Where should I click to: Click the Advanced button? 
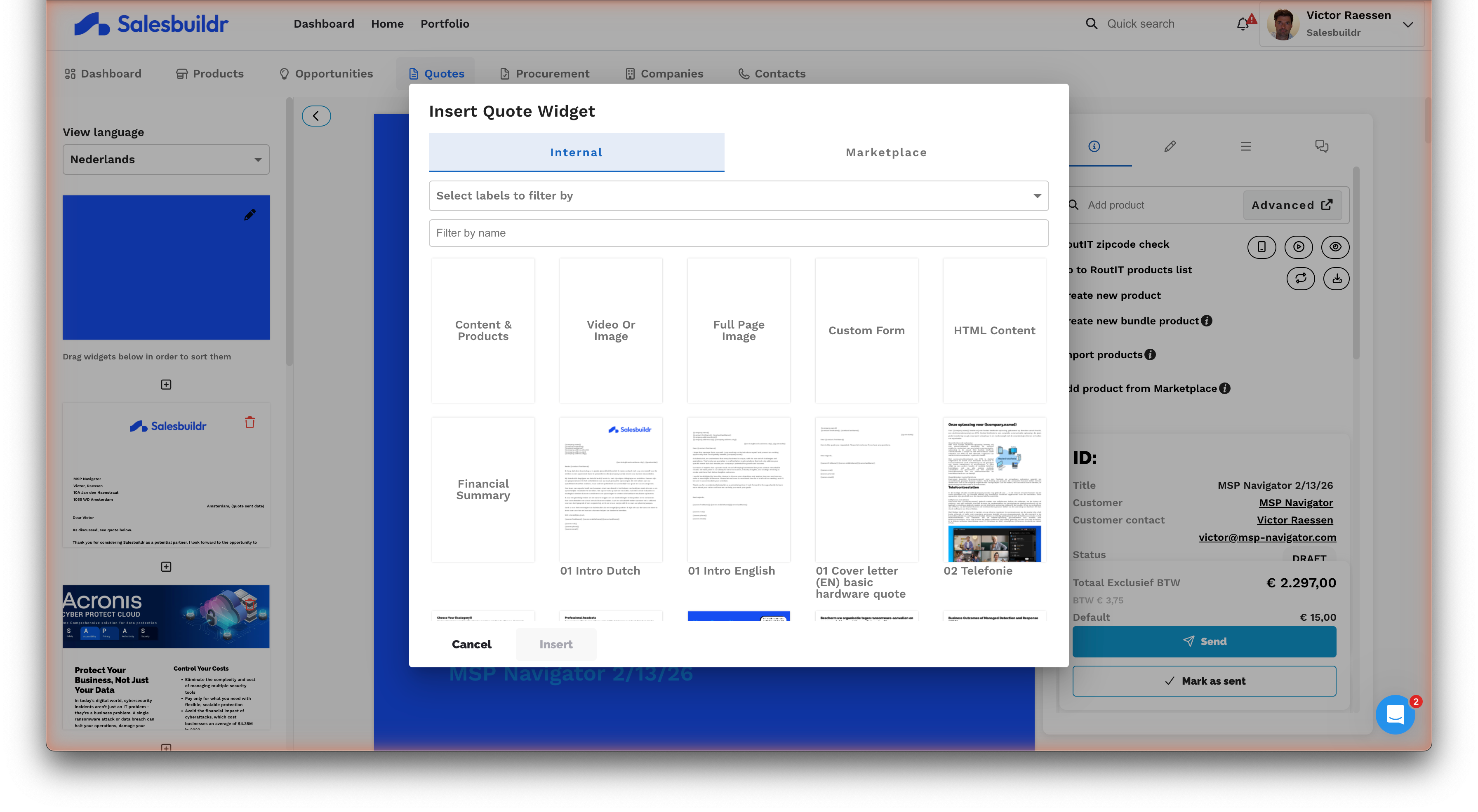(x=1292, y=205)
